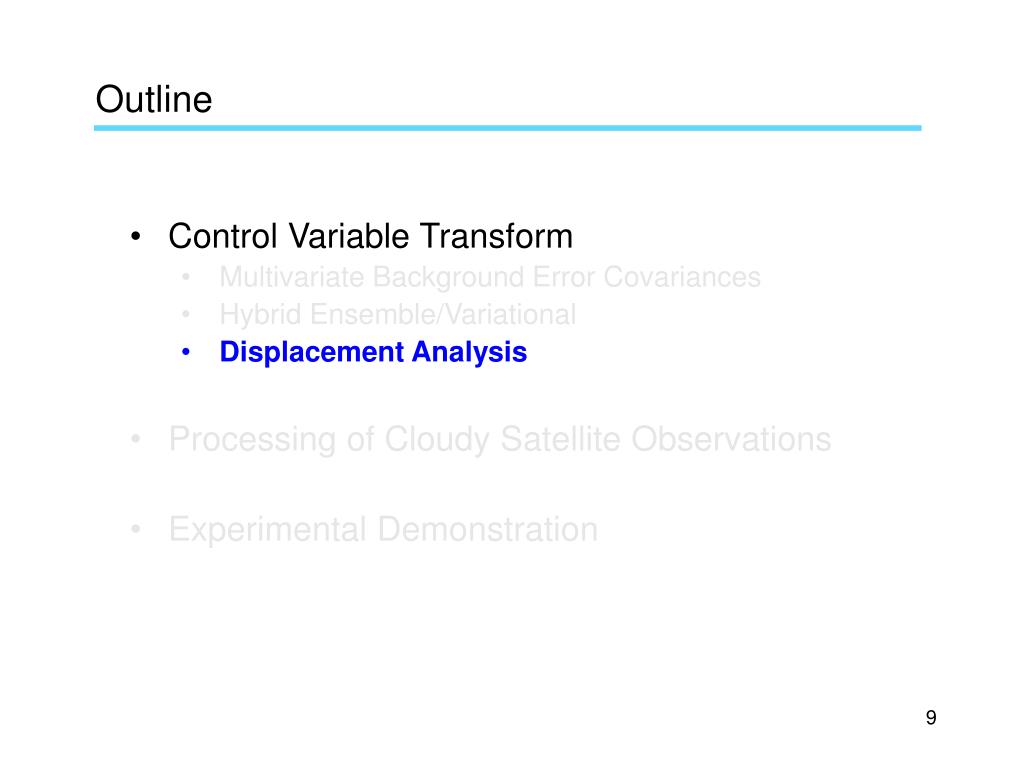Click the bullet before Experimental Demonstration
The width and height of the screenshot is (1024, 768).
(x=135, y=529)
